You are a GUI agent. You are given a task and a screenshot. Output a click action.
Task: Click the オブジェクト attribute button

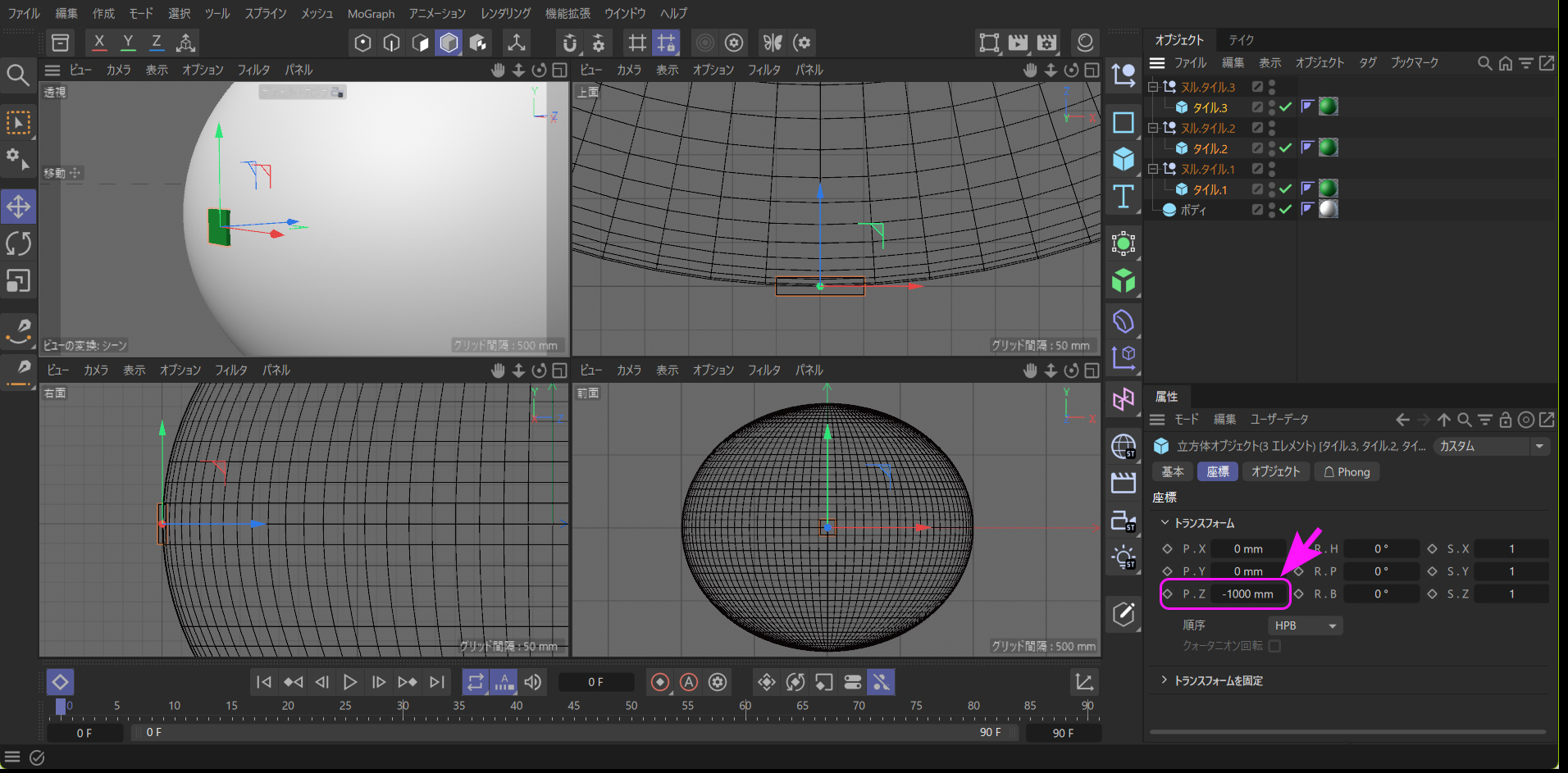(x=1275, y=472)
